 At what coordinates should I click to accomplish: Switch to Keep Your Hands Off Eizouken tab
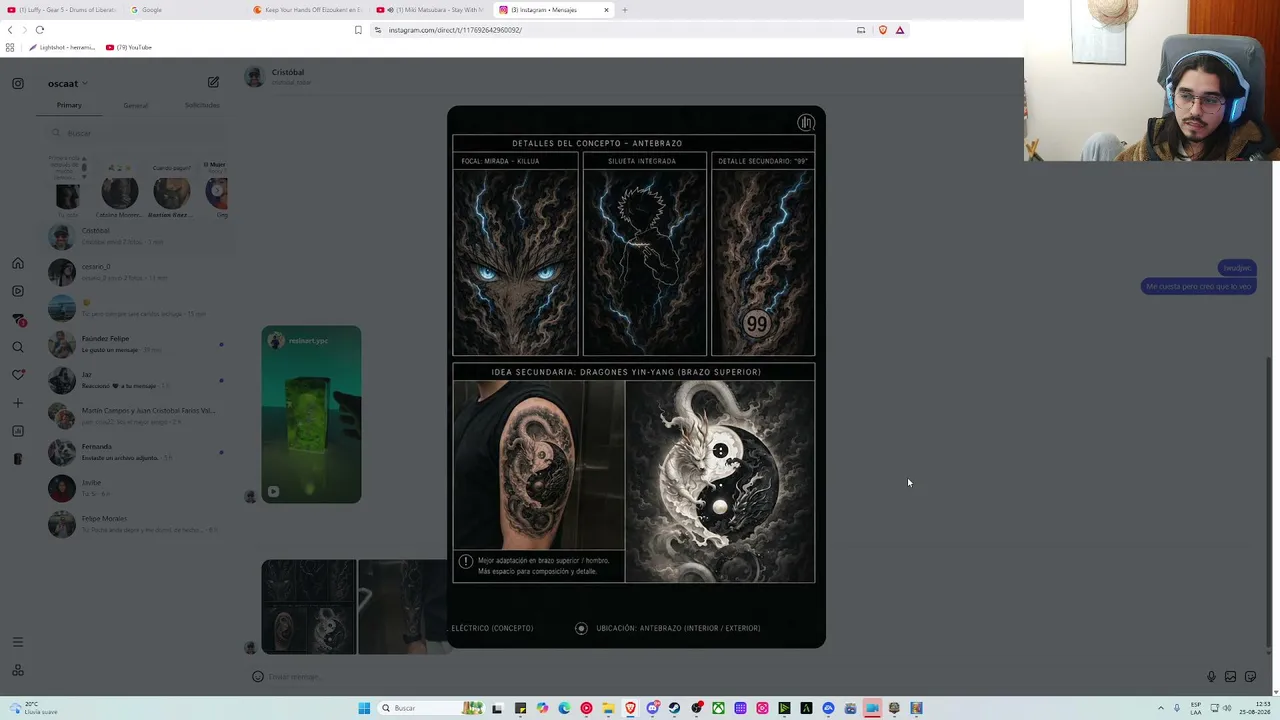point(308,10)
